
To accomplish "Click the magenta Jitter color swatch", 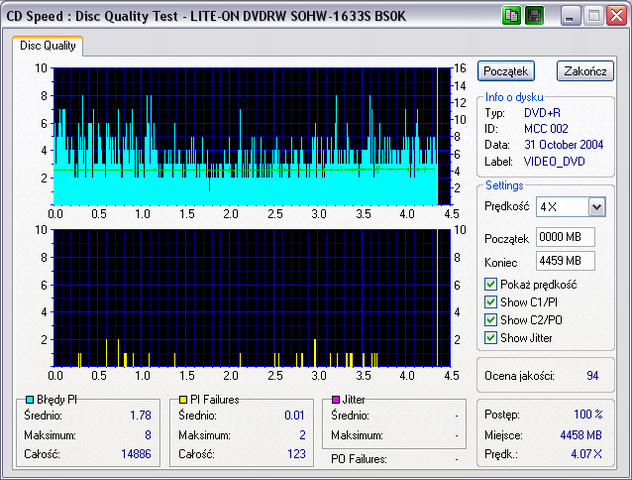I will coord(335,400).
